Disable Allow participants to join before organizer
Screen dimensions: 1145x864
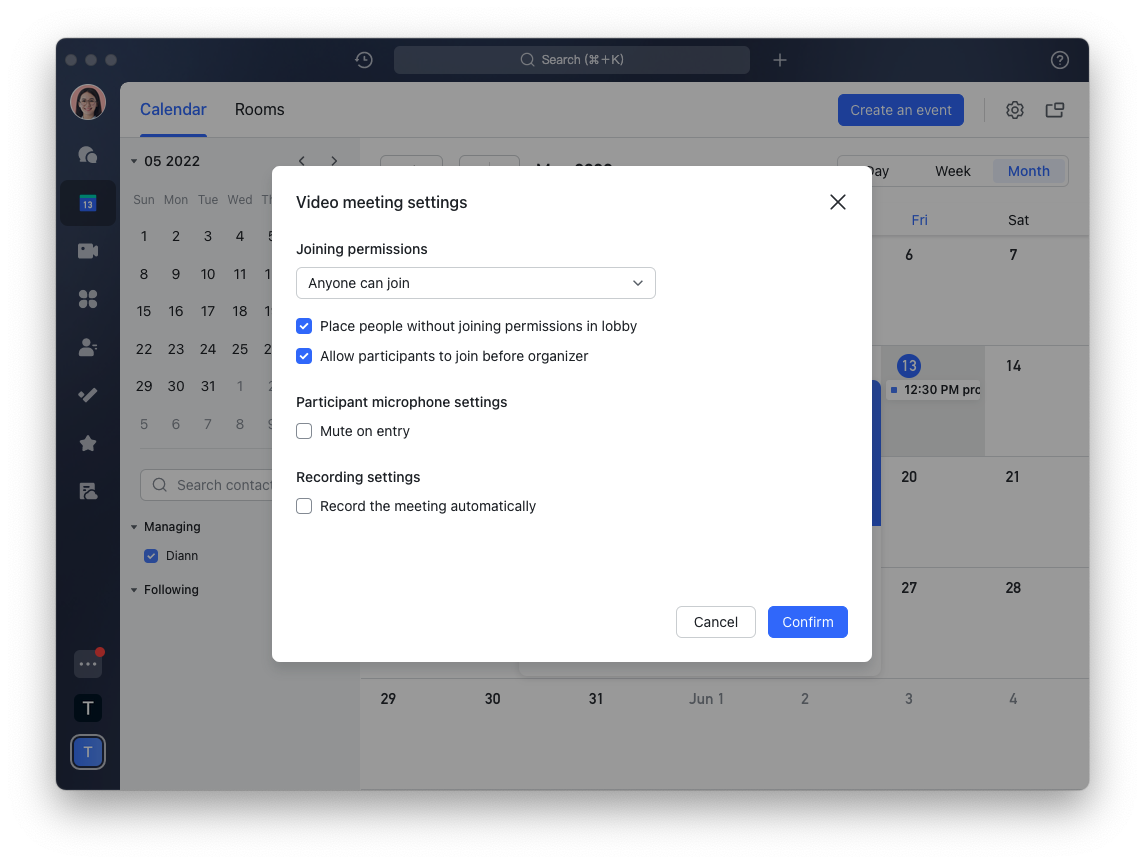point(304,356)
